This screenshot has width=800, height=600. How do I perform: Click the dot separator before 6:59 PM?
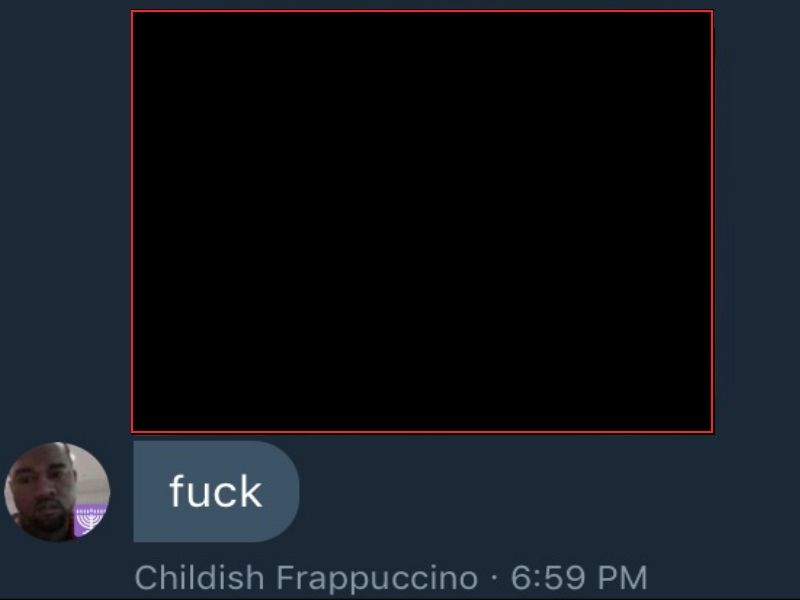[494, 578]
